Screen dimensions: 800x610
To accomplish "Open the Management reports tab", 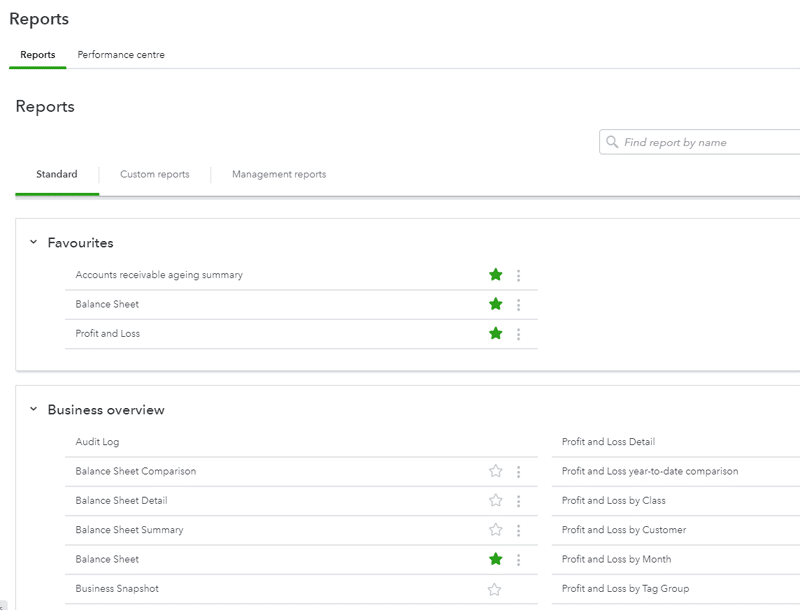I will click(x=279, y=174).
